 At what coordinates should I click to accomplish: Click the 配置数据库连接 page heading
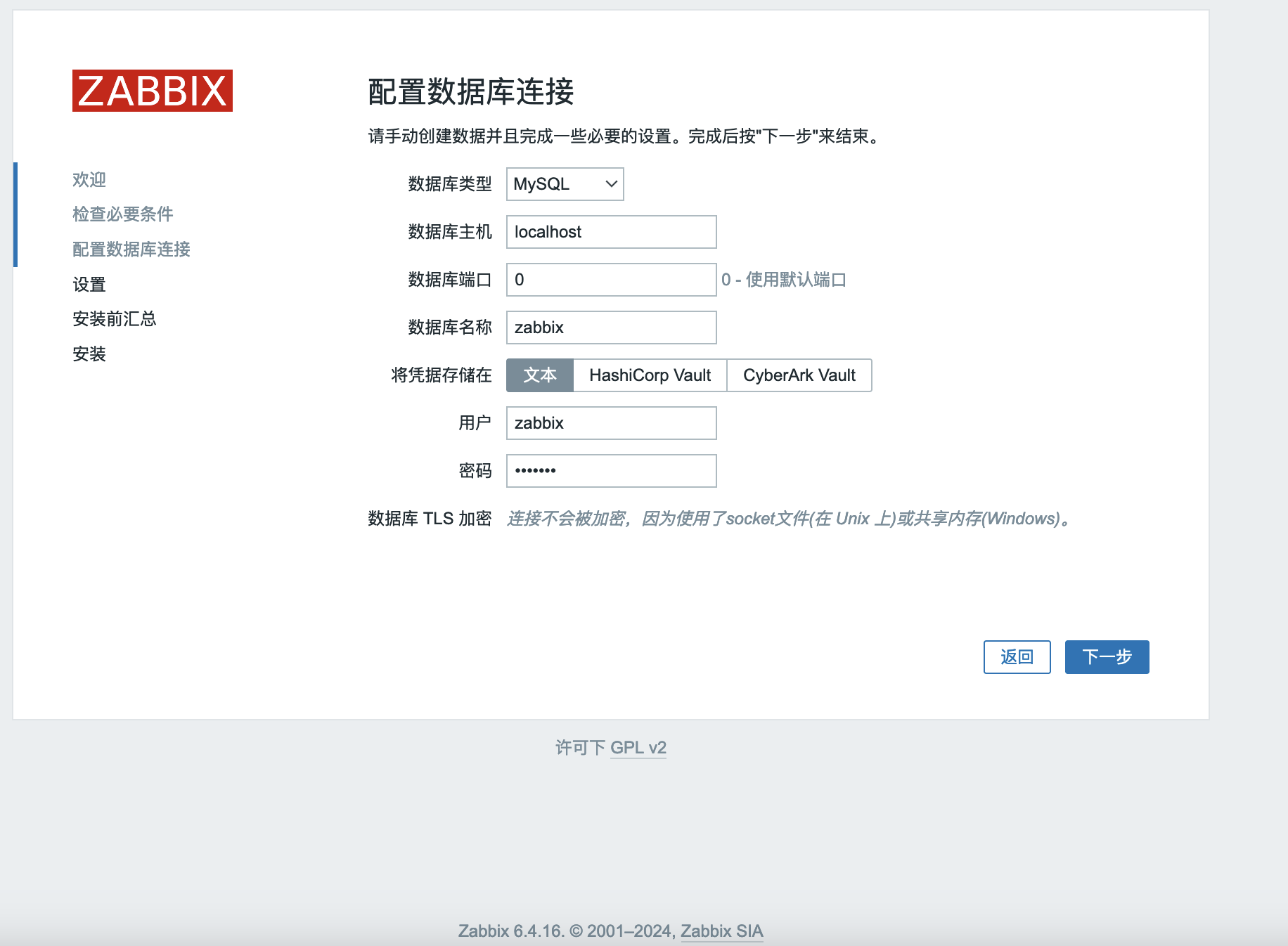(x=471, y=92)
